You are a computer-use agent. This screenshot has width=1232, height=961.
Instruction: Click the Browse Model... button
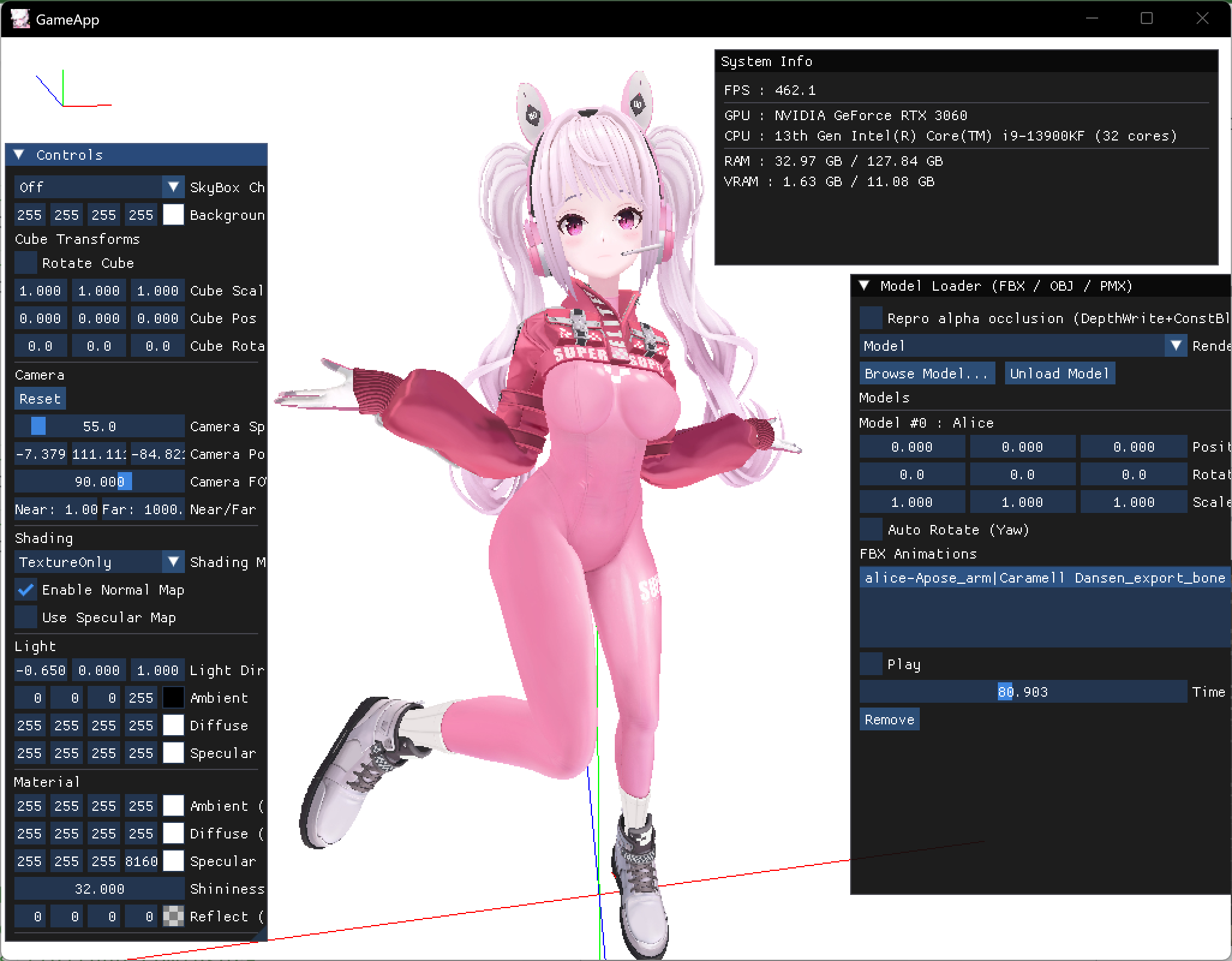click(x=926, y=374)
